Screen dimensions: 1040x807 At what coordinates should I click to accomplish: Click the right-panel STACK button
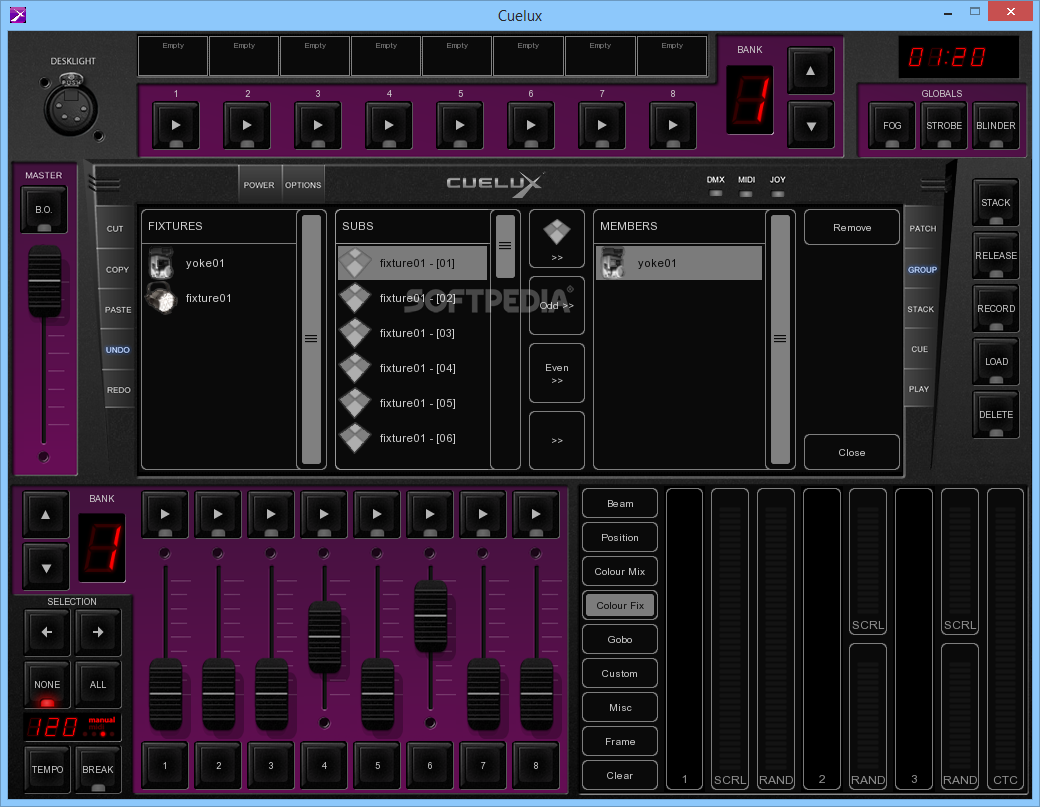[996, 202]
